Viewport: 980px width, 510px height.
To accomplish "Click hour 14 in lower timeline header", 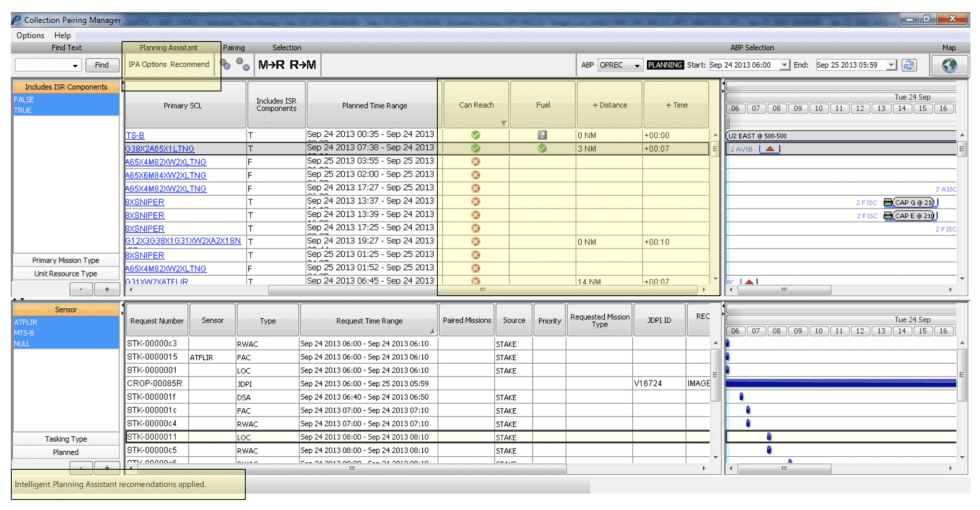I will tap(902, 331).
